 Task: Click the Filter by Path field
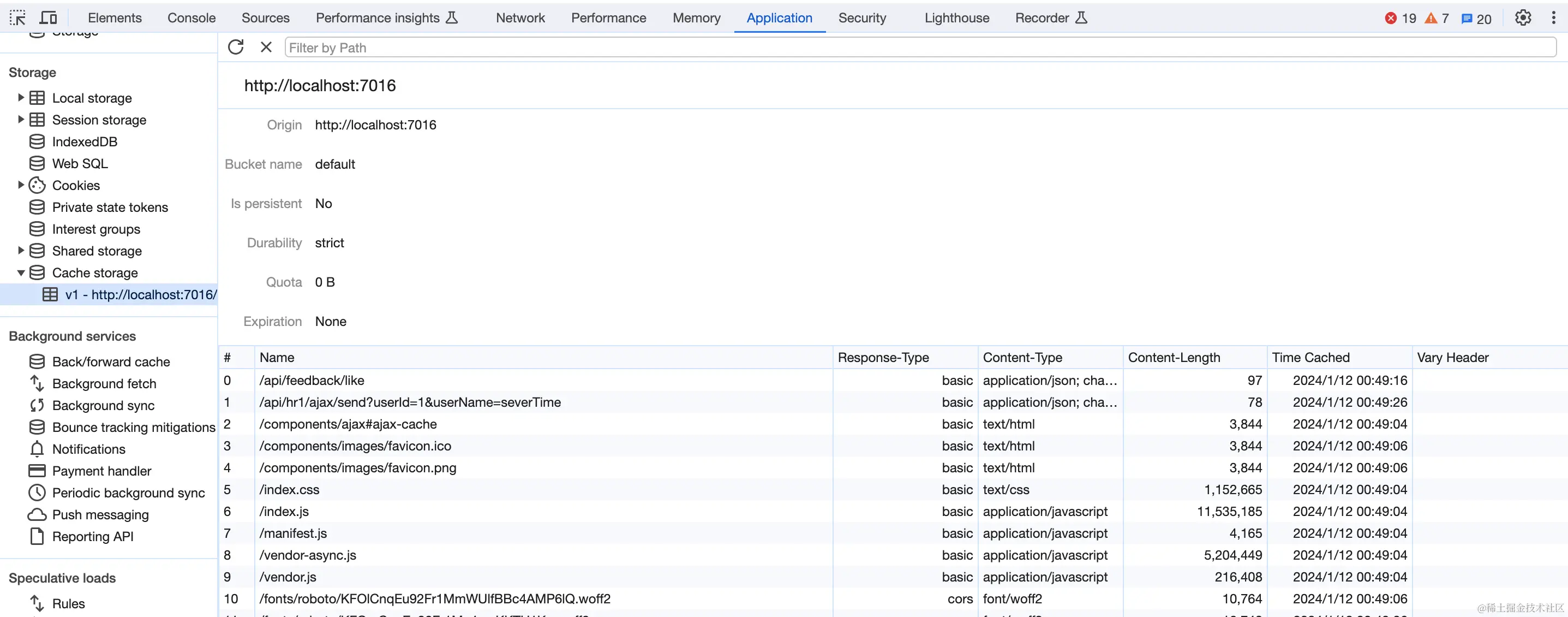tap(919, 48)
